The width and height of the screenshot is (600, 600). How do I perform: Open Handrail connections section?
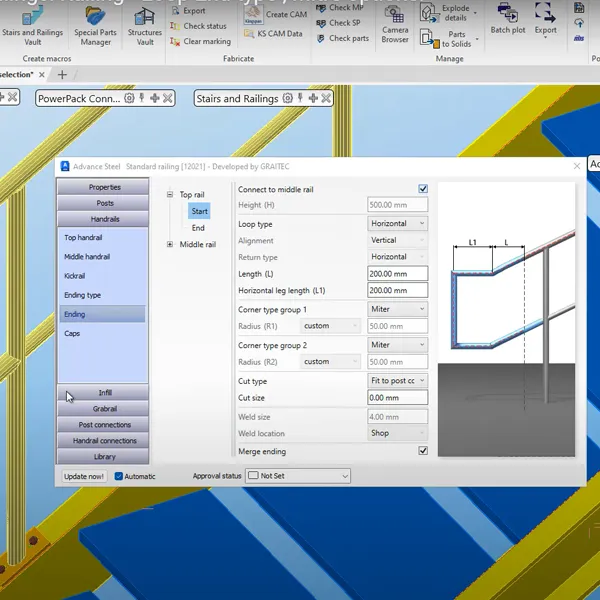(103, 441)
